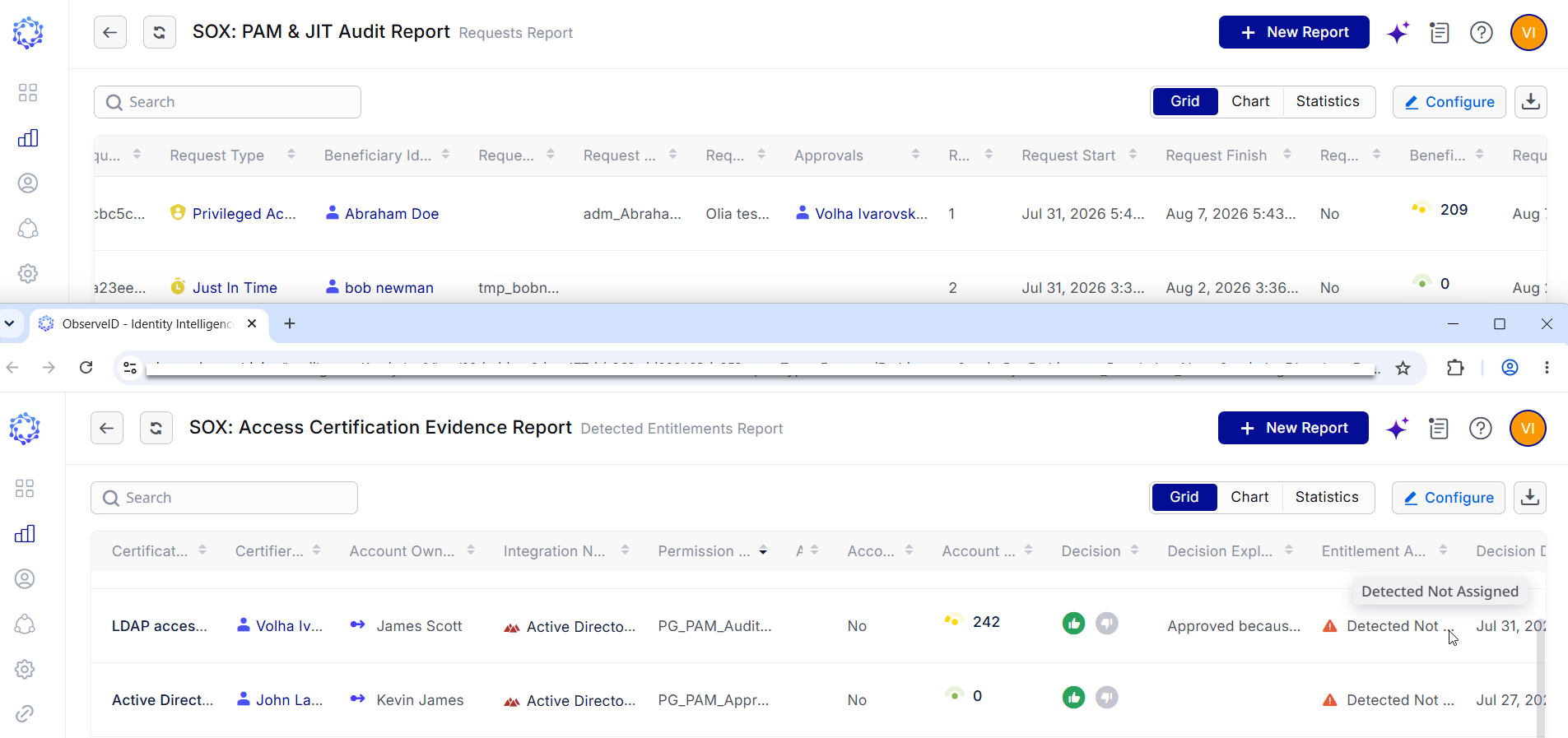Open dashboard grid icon in PAM report sidebar
Viewport: 1568px width, 738px height.
point(28,92)
